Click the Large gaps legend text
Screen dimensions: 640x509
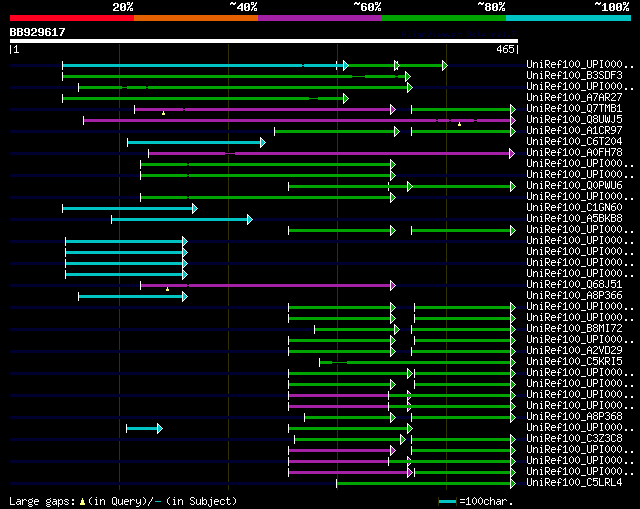[x=42, y=501]
